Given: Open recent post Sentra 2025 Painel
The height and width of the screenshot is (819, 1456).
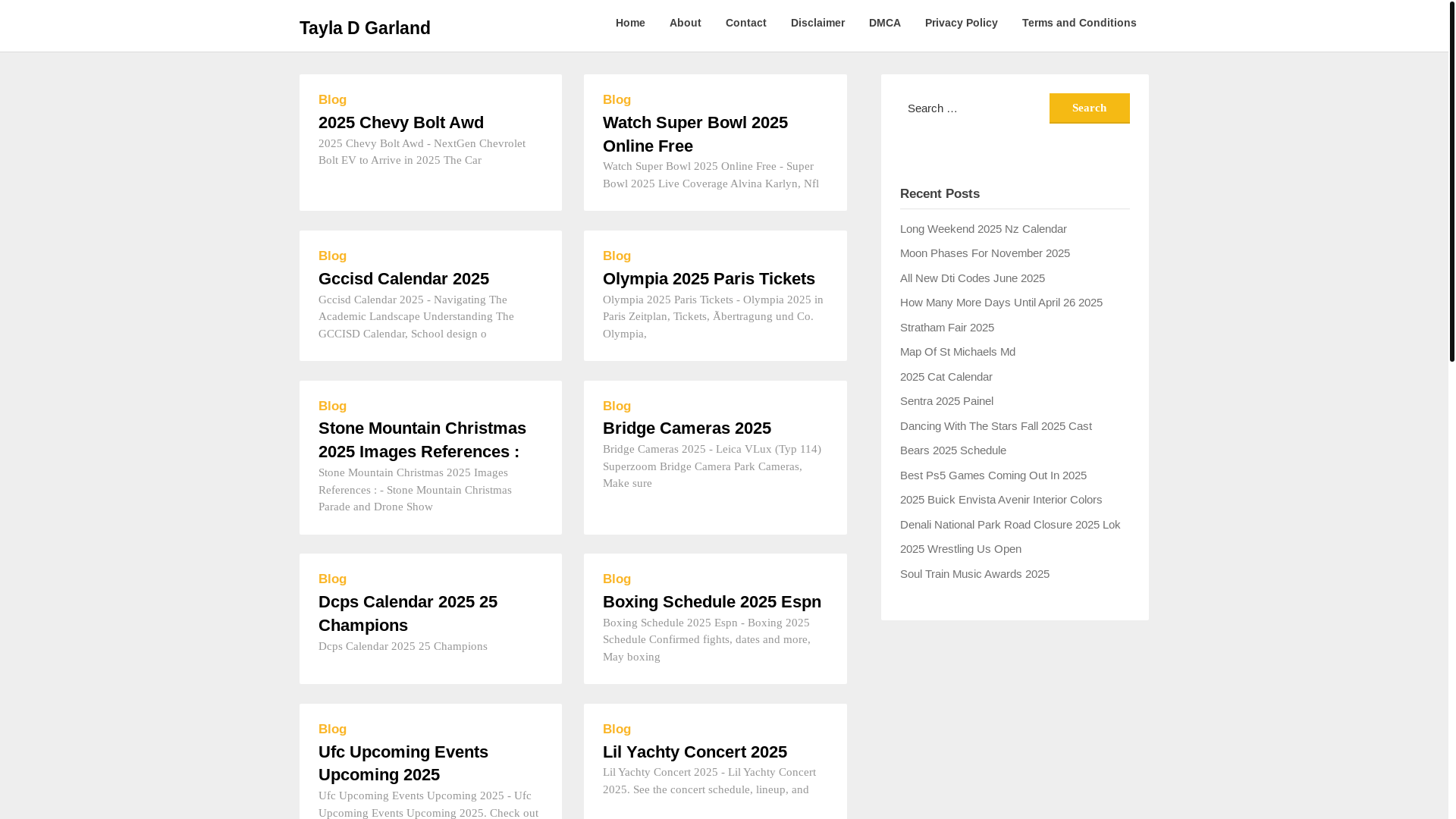Looking at the screenshot, I should [946, 401].
